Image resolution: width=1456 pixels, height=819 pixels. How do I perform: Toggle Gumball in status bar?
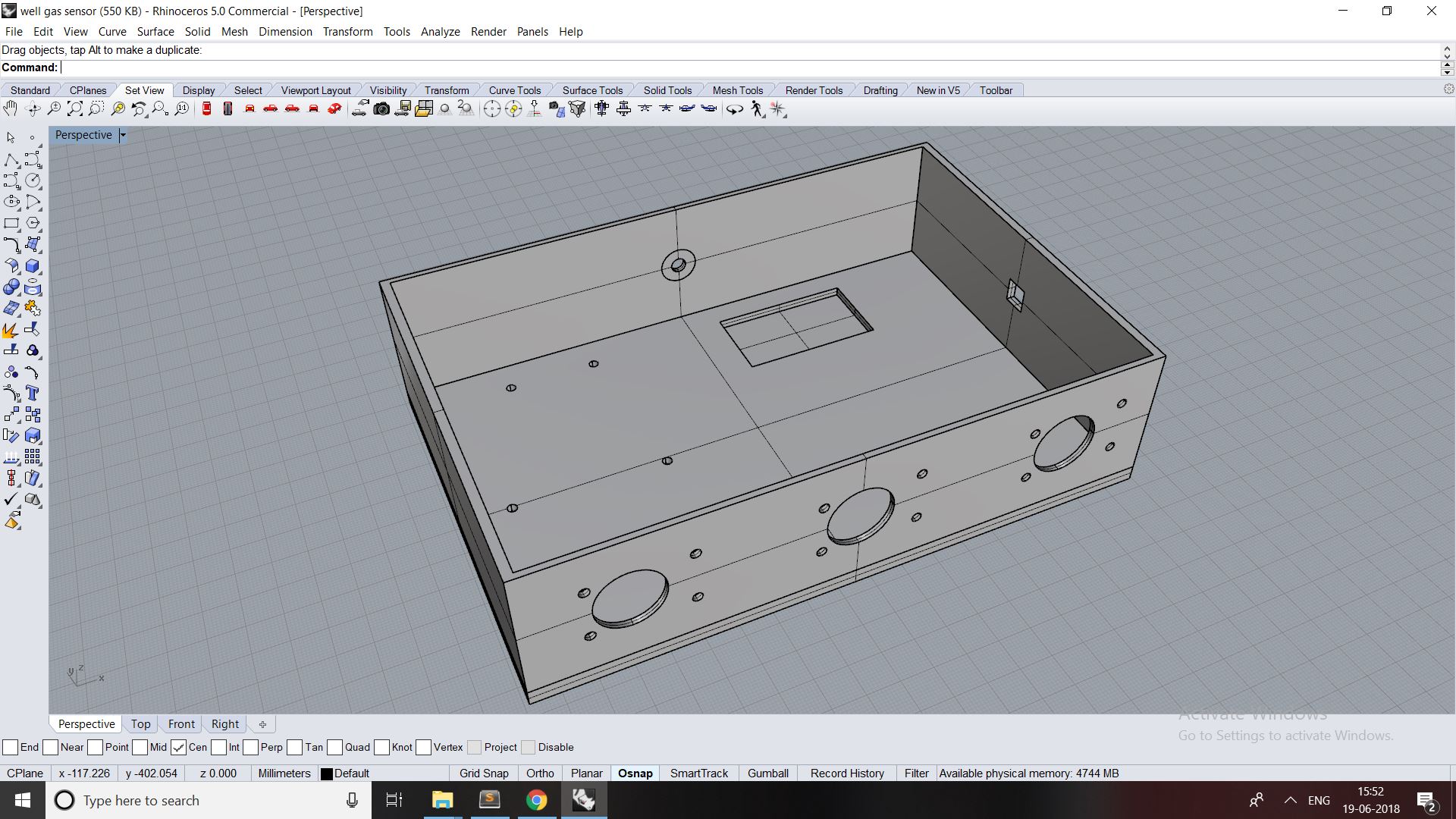click(767, 773)
